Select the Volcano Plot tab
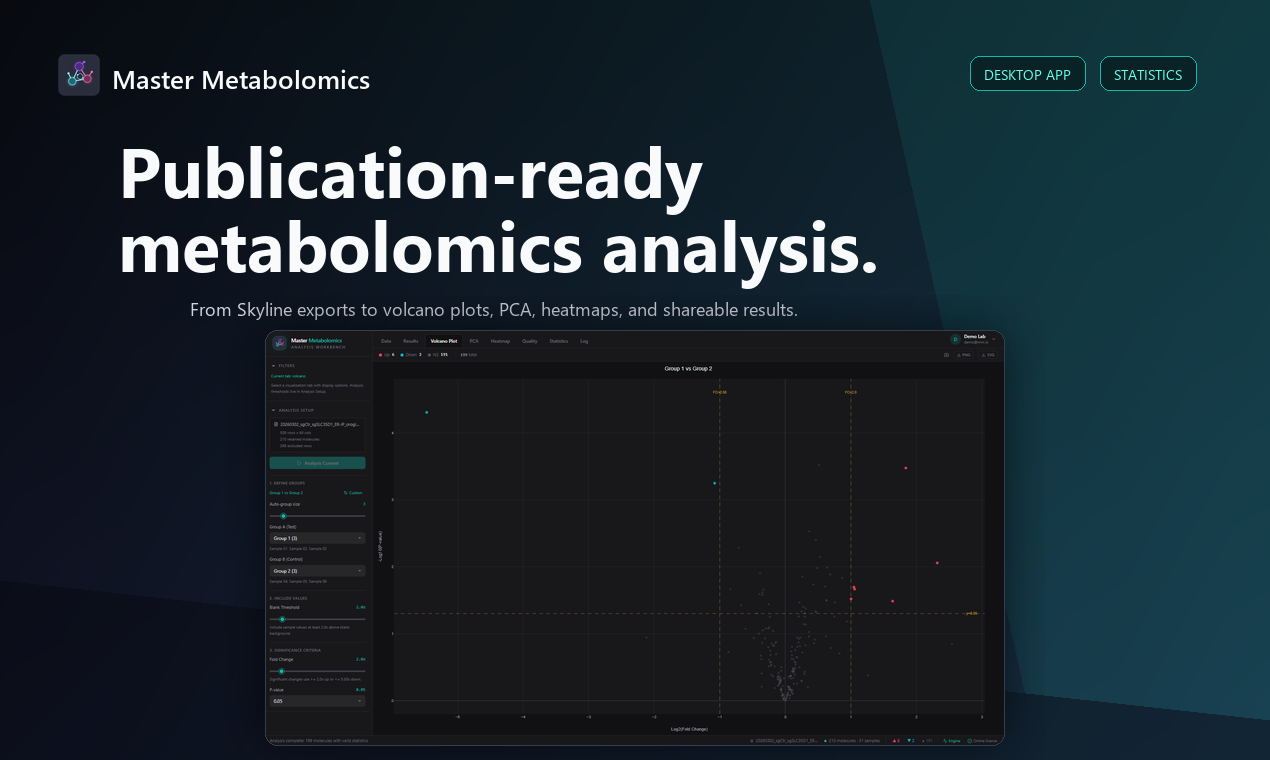This screenshot has width=1270, height=760. 444,341
